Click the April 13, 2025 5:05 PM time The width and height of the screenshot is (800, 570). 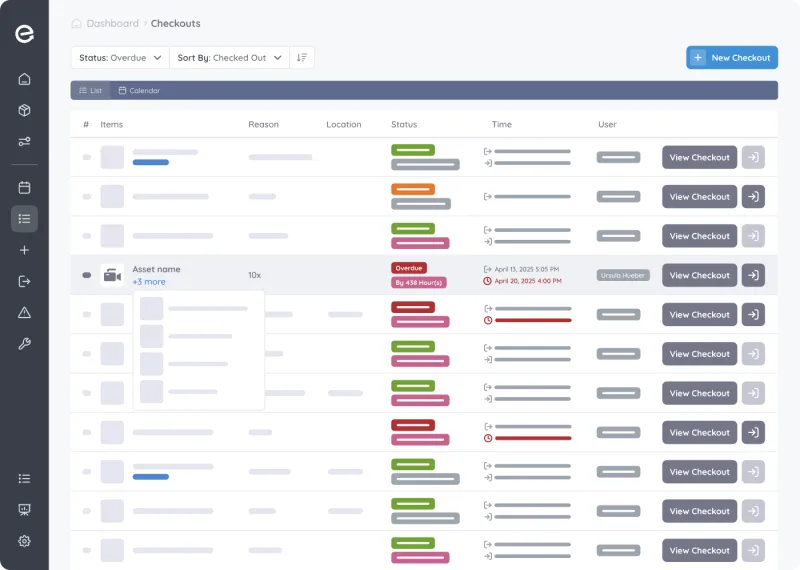527,269
